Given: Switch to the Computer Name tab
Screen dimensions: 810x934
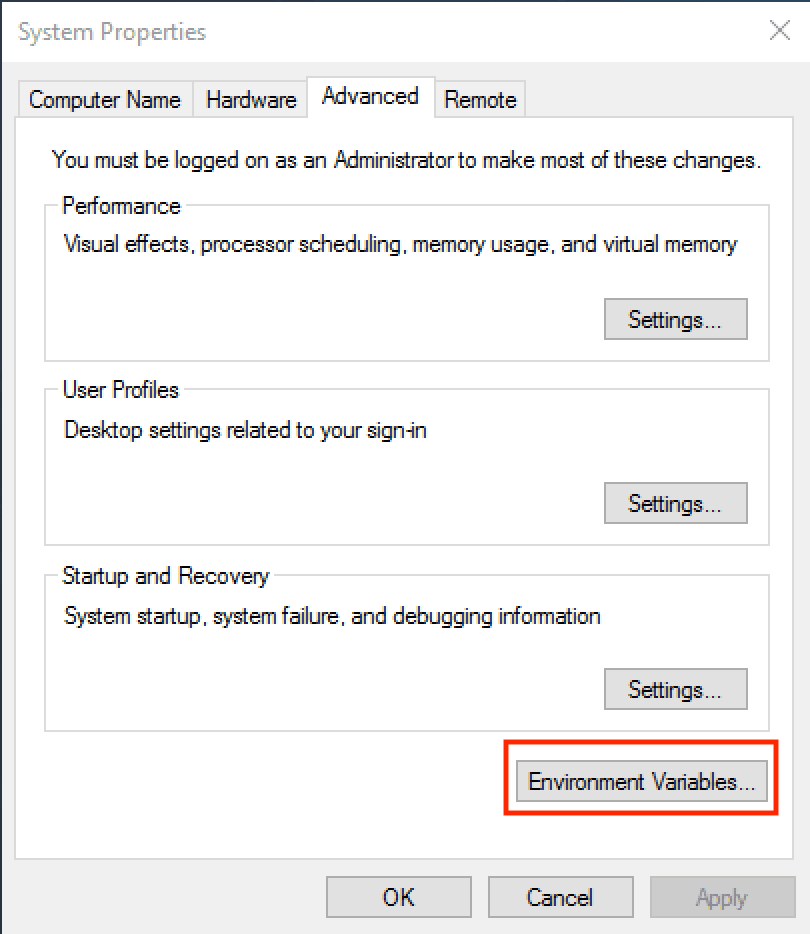Looking at the screenshot, I should coord(105,100).
